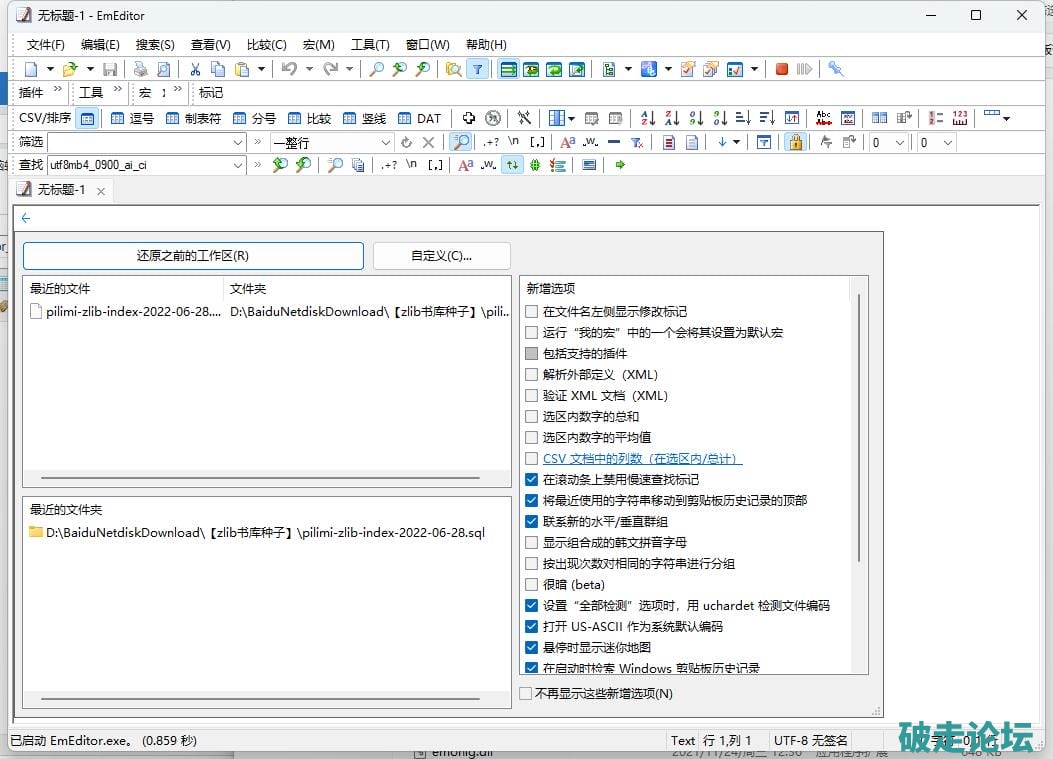Click the new options list vertical scrollbar
The width and height of the screenshot is (1053, 759).
pos(857,480)
